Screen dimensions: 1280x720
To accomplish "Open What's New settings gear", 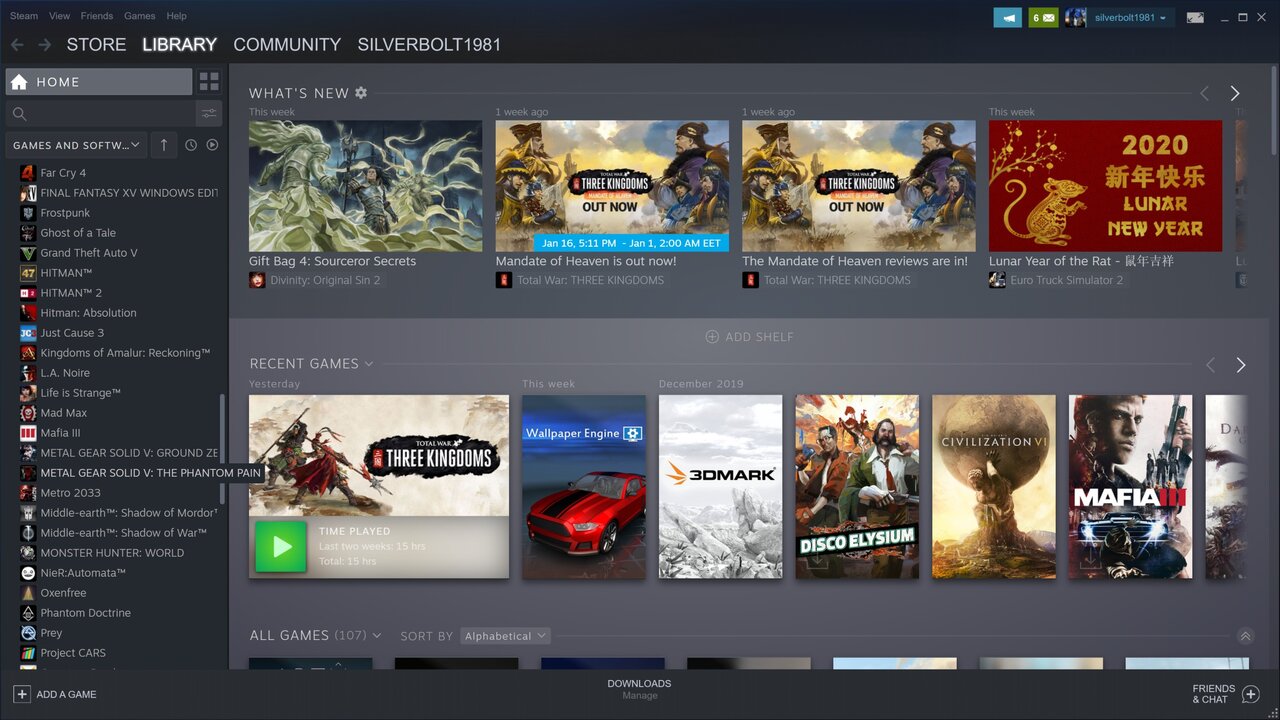I will [x=361, y=93].
